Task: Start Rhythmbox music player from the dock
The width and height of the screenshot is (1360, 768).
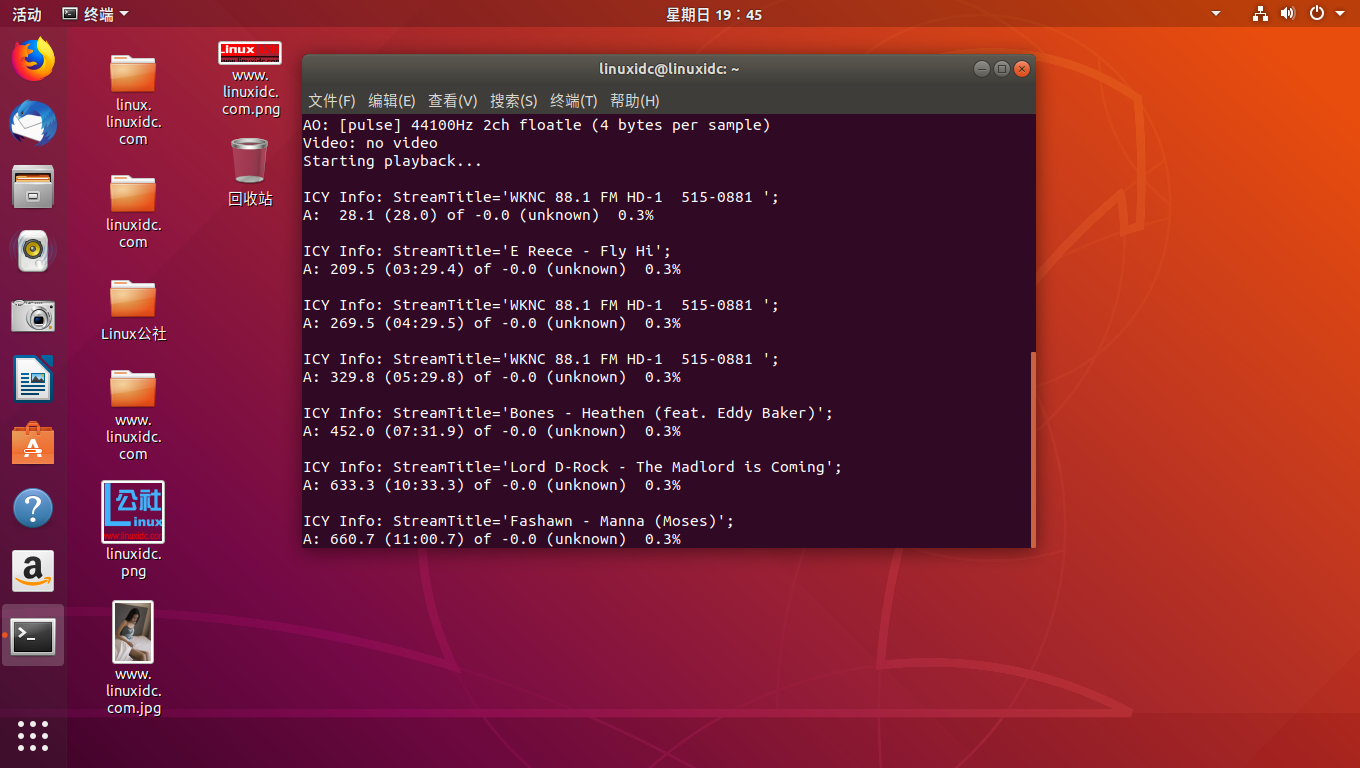Action: tap(33, 251)
